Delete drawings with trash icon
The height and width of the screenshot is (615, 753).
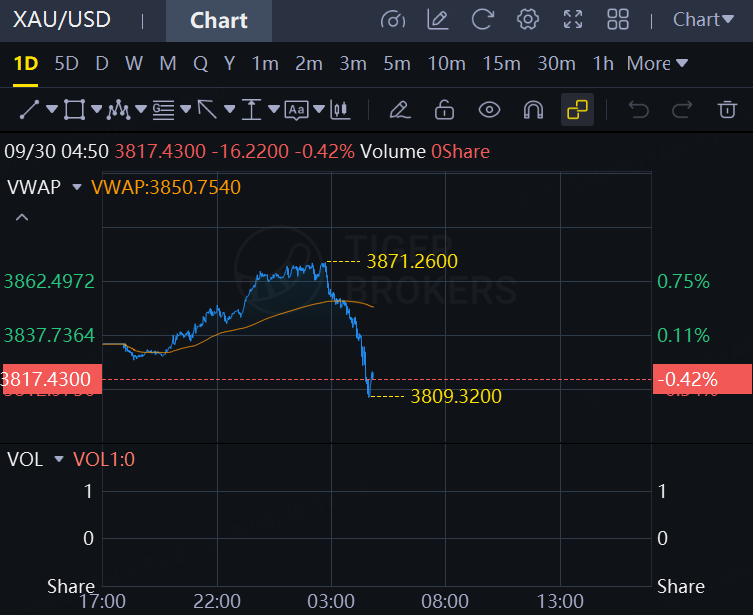(727, 110)
